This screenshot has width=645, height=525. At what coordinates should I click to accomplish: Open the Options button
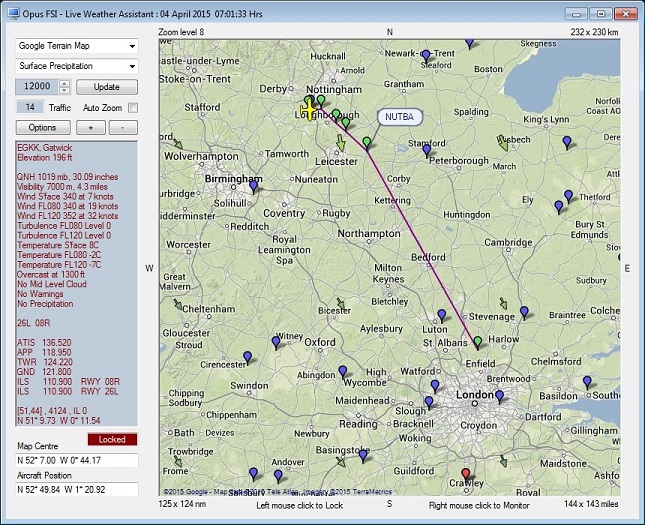[43, 128]
